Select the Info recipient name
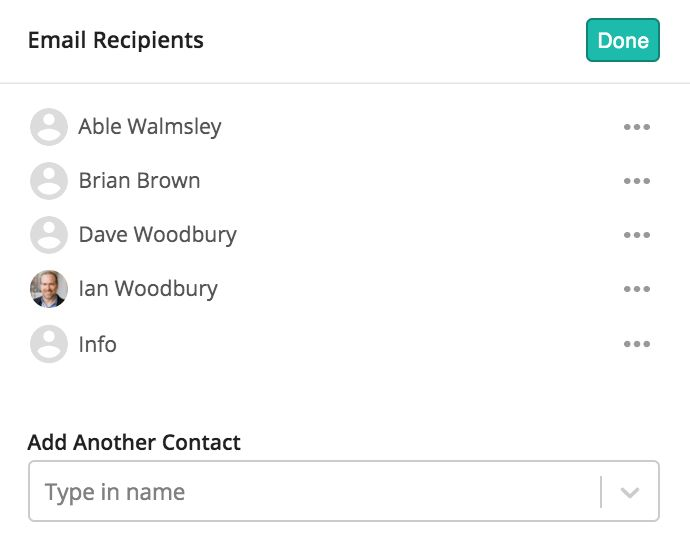The width and height of the screenshot is (690, 536). [x=98, y=344]
